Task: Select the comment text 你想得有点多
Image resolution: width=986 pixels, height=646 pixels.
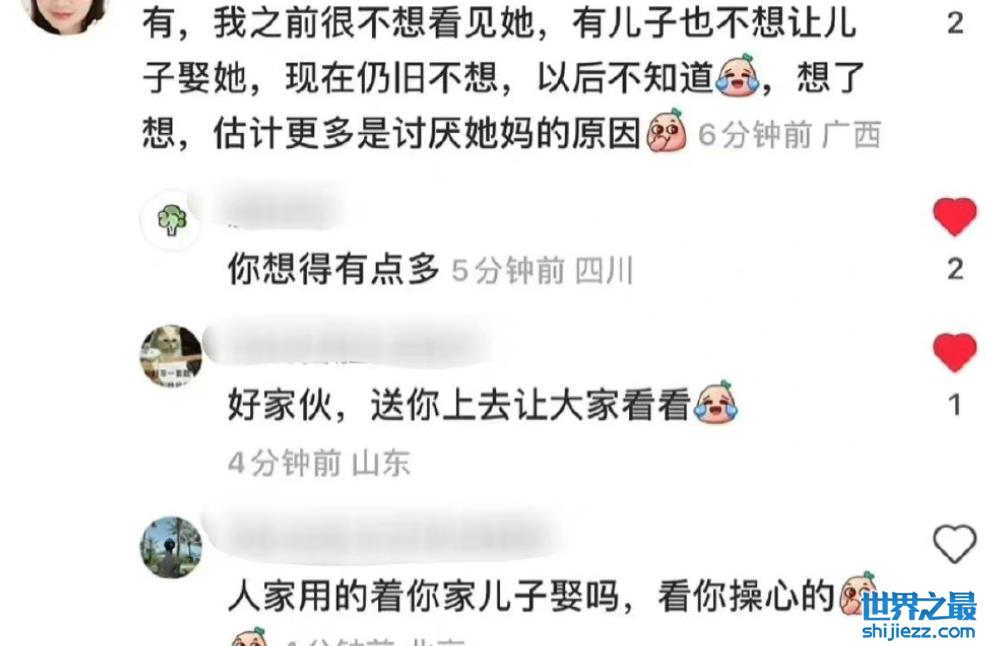Action: tap(334, 269)
